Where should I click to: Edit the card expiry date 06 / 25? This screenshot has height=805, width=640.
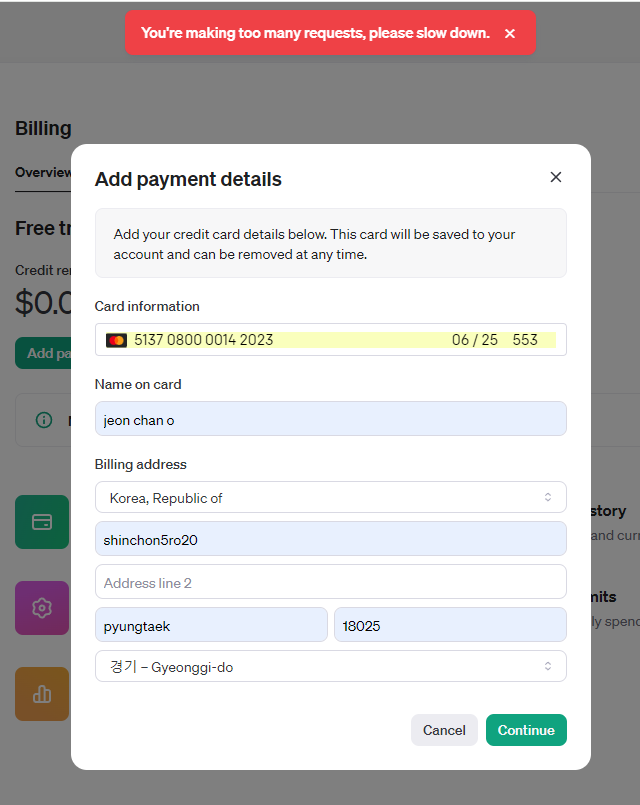(474, 340)
